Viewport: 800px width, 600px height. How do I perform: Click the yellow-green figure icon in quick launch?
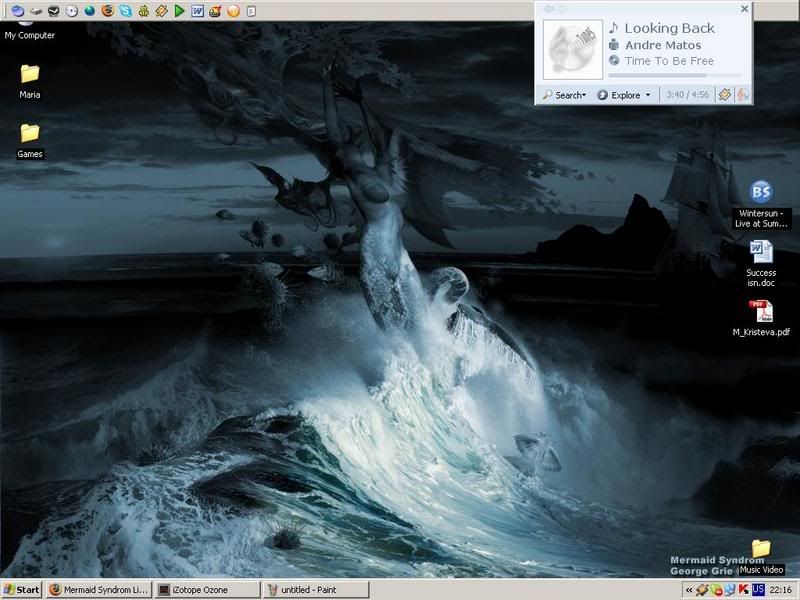pos(144,11)
